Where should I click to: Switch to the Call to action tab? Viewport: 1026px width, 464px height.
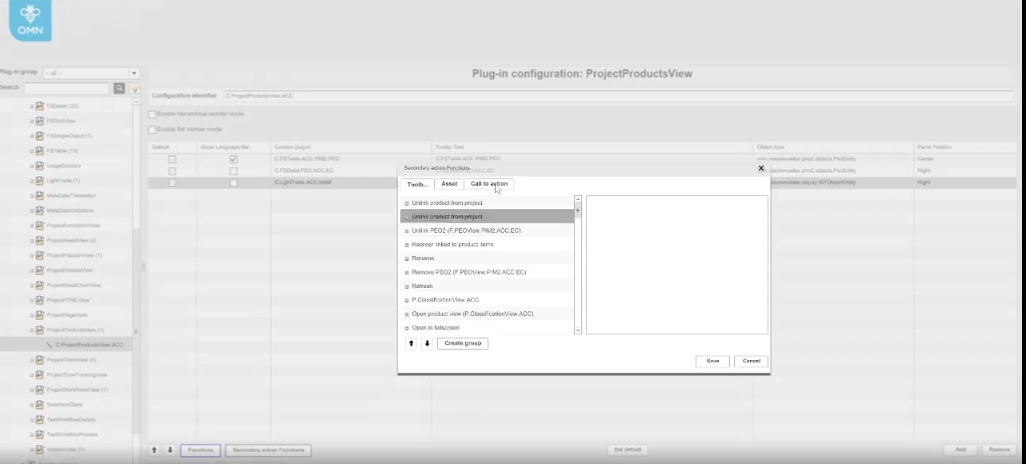(490, 184)
